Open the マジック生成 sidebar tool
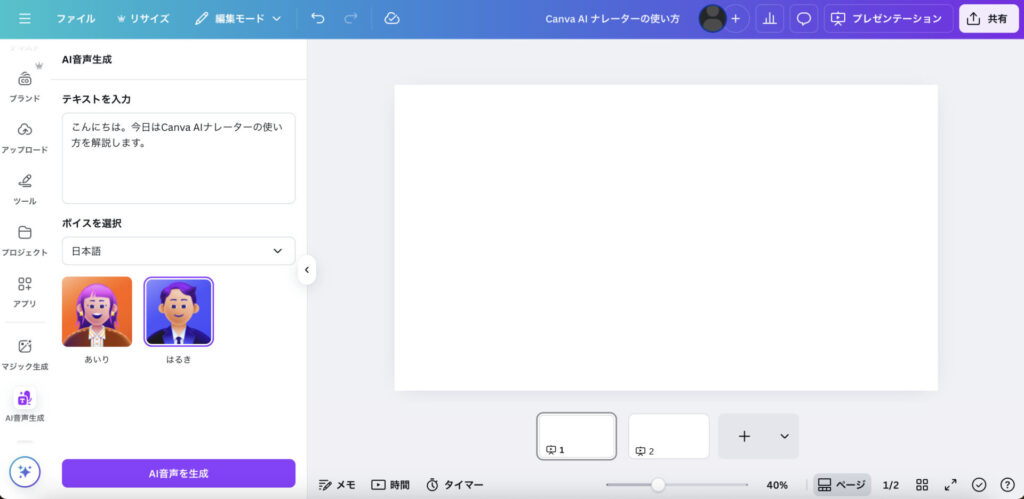Image resolution: width=1024 pixels, height=499 pixels. (25, 353)
